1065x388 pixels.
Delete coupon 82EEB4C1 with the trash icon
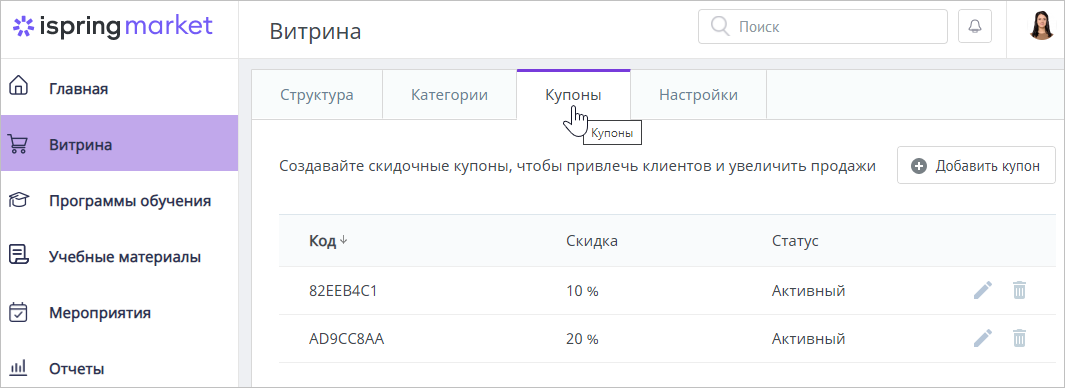[x=1019, y=291]
